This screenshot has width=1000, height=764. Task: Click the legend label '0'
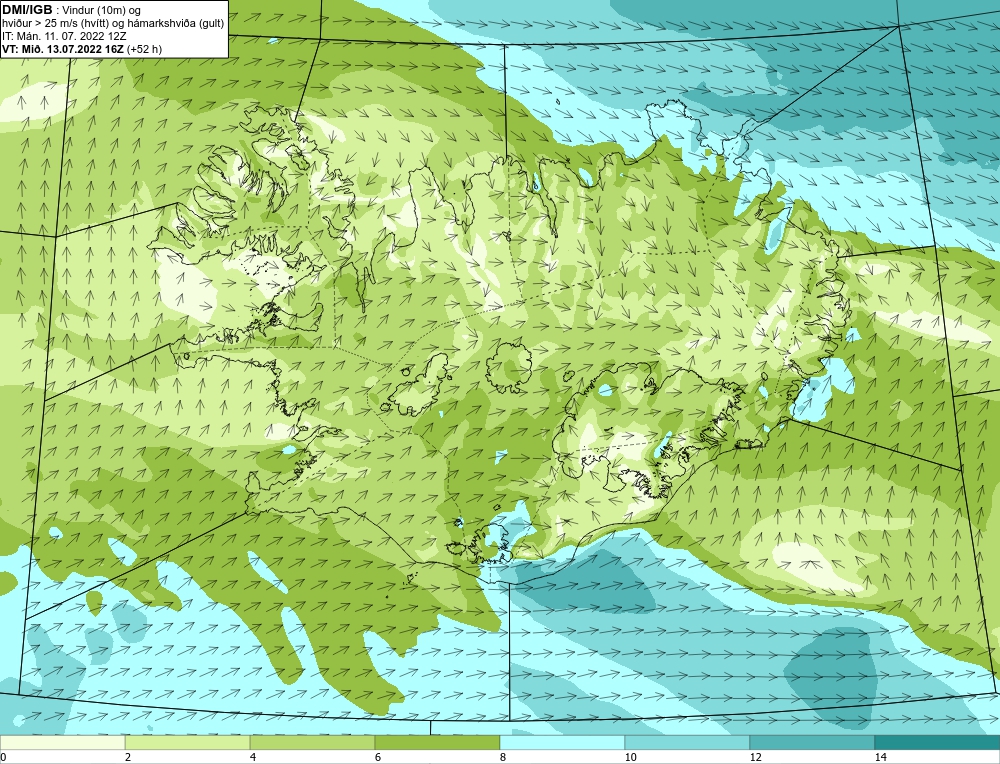3,757
